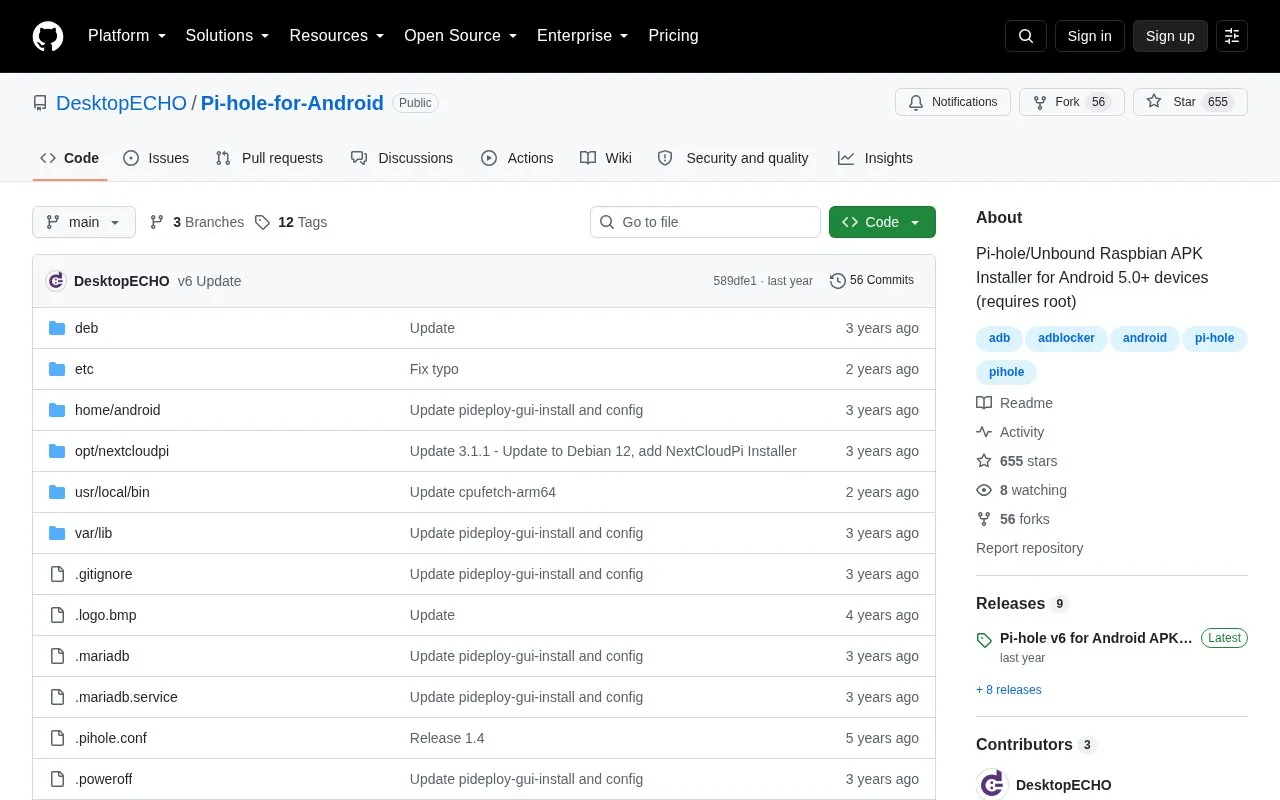Open the search magnifier button
1280x800 pixels.
click(x=1026, y=36)
